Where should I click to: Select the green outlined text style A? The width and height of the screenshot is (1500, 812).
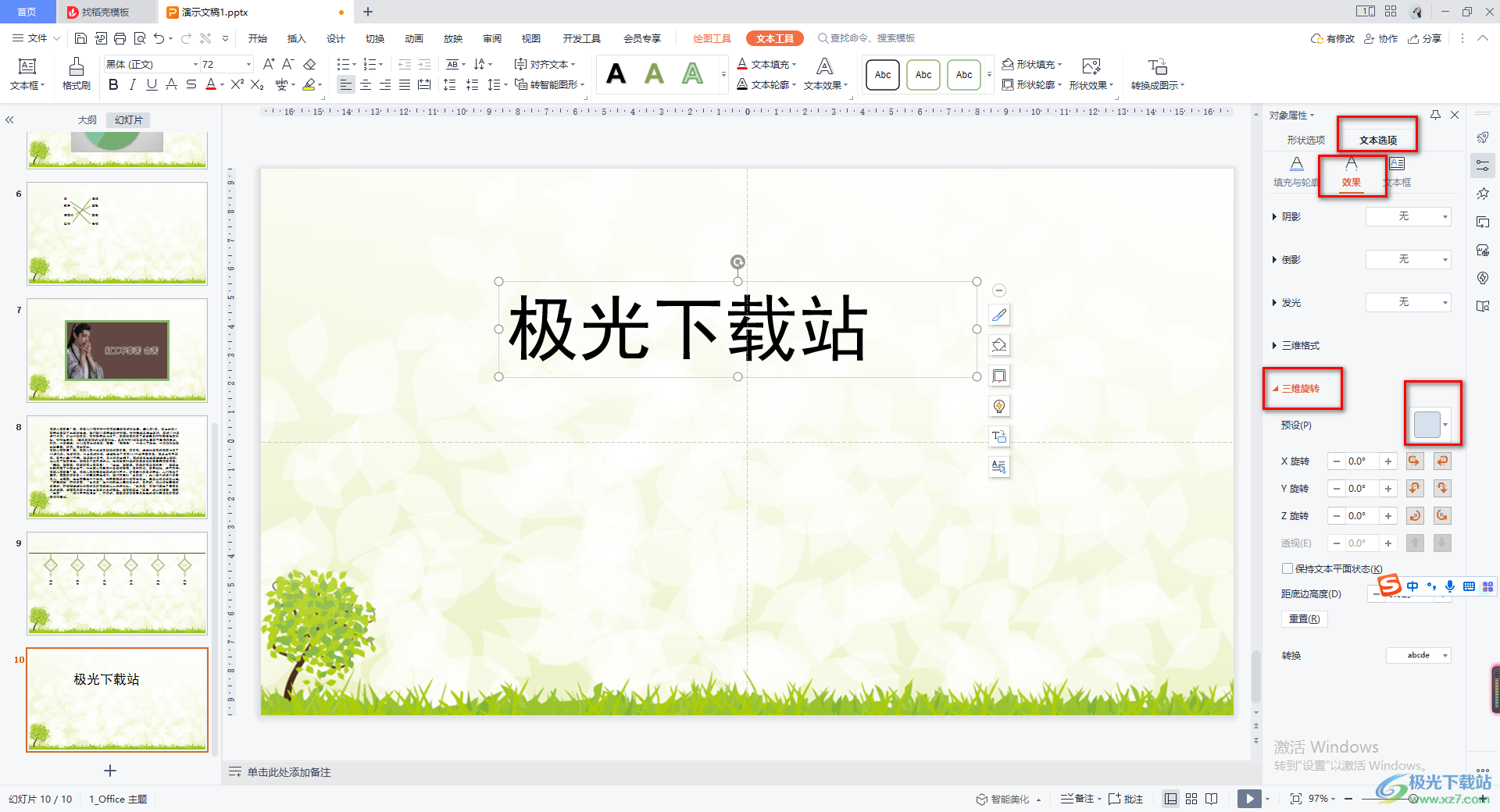[692, 74]
